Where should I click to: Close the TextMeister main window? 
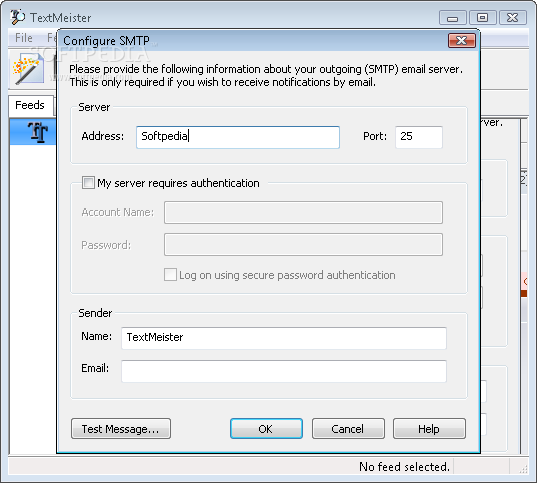pos(513,17)
